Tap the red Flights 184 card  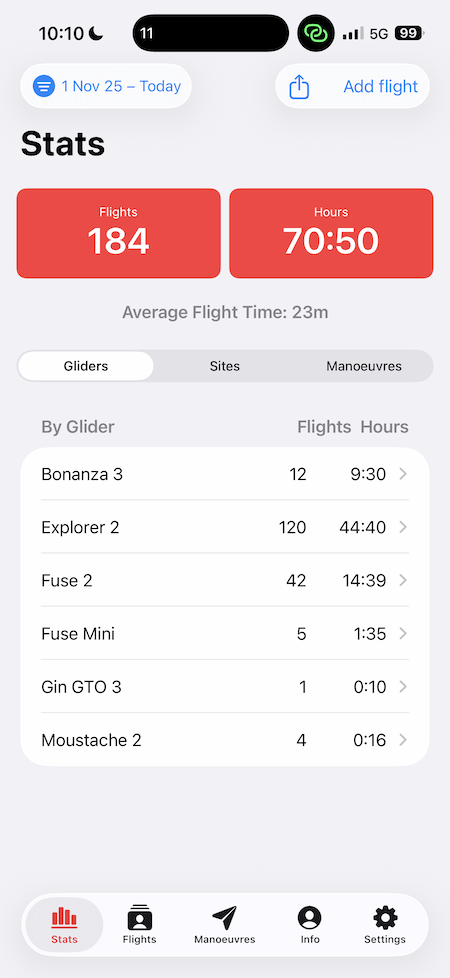click(x=119, y=233)
